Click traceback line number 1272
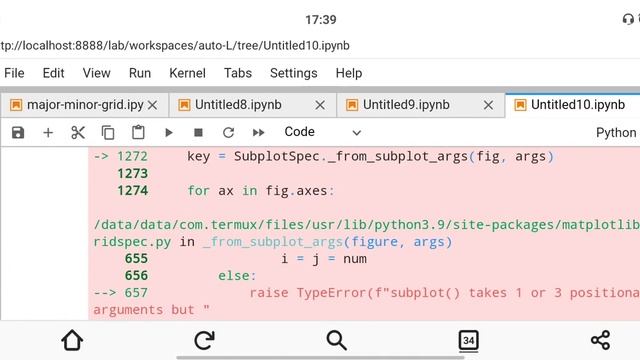This screenshot has width=640, height=360. click(132, 156)
